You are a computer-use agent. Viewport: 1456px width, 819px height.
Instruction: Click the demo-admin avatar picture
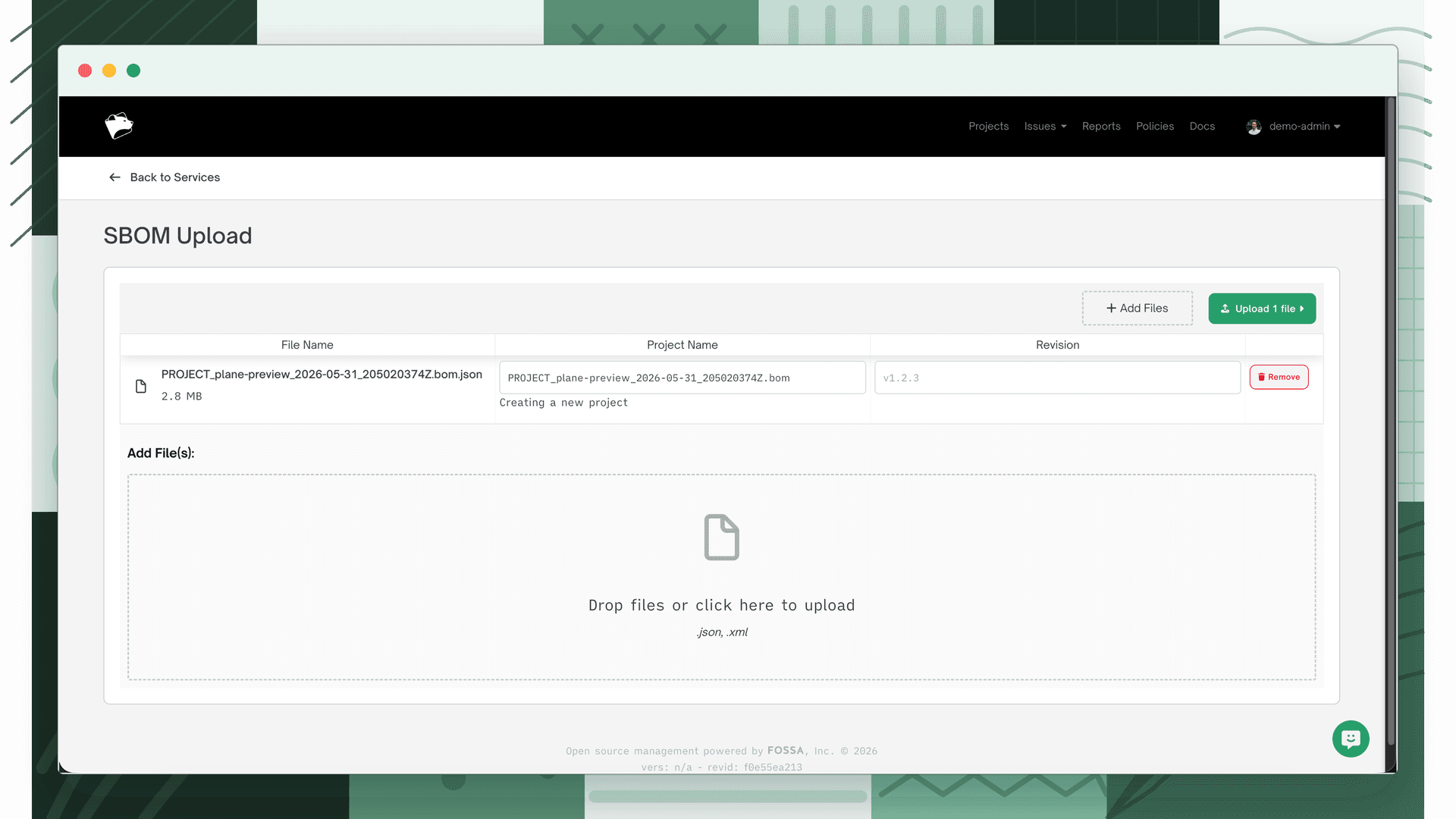pos(1254,127)
